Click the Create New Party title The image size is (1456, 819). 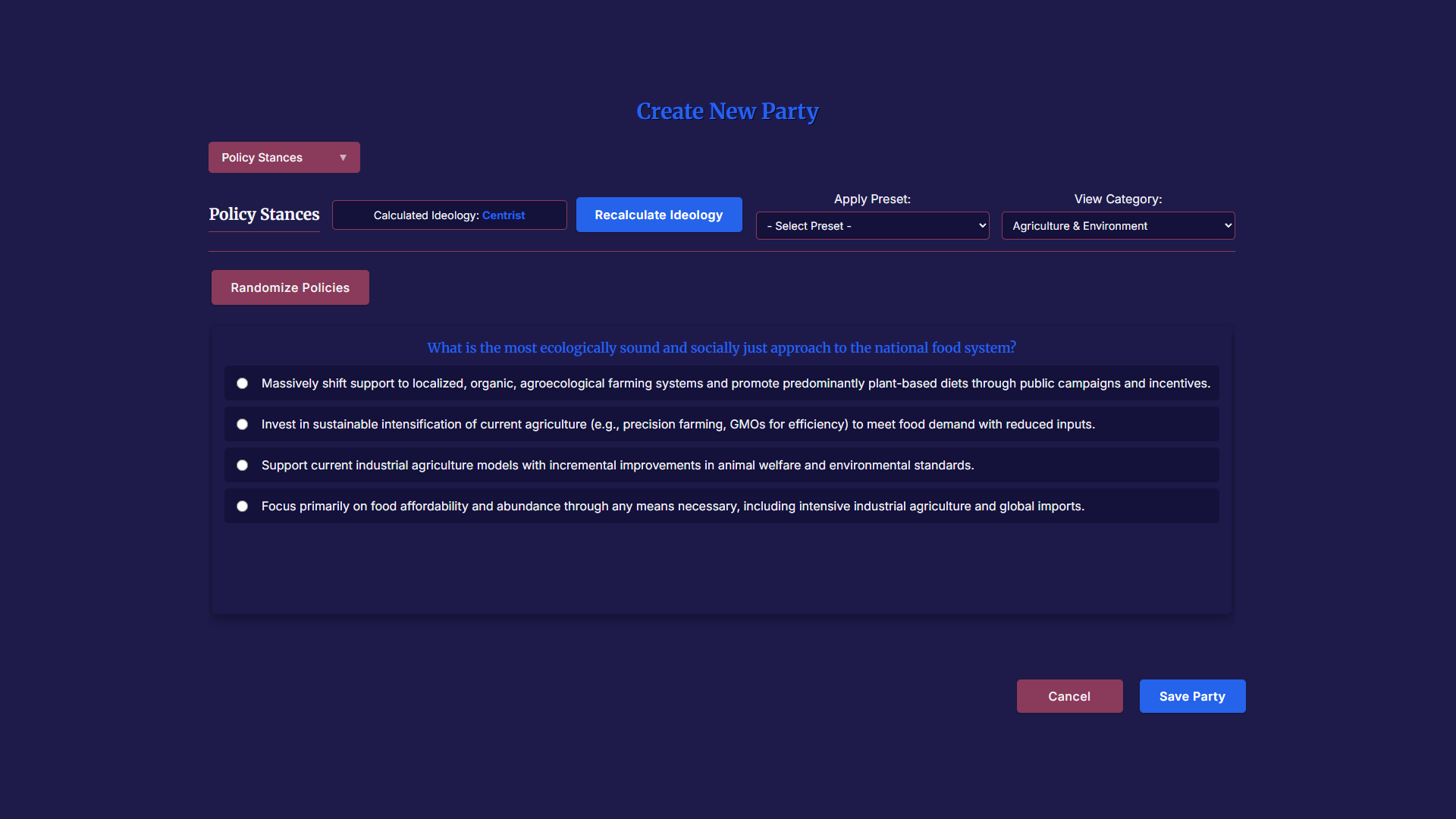coord(727,111)
